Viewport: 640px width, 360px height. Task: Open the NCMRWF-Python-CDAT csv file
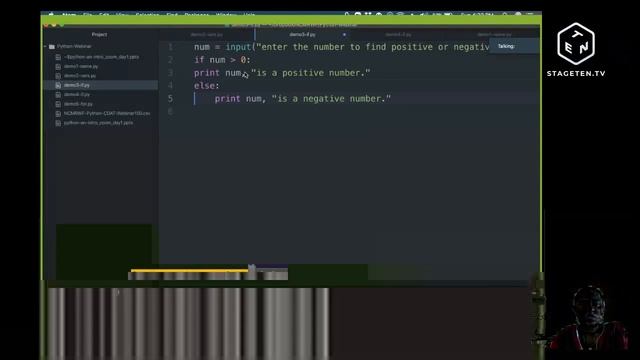(x=107, y=113)
